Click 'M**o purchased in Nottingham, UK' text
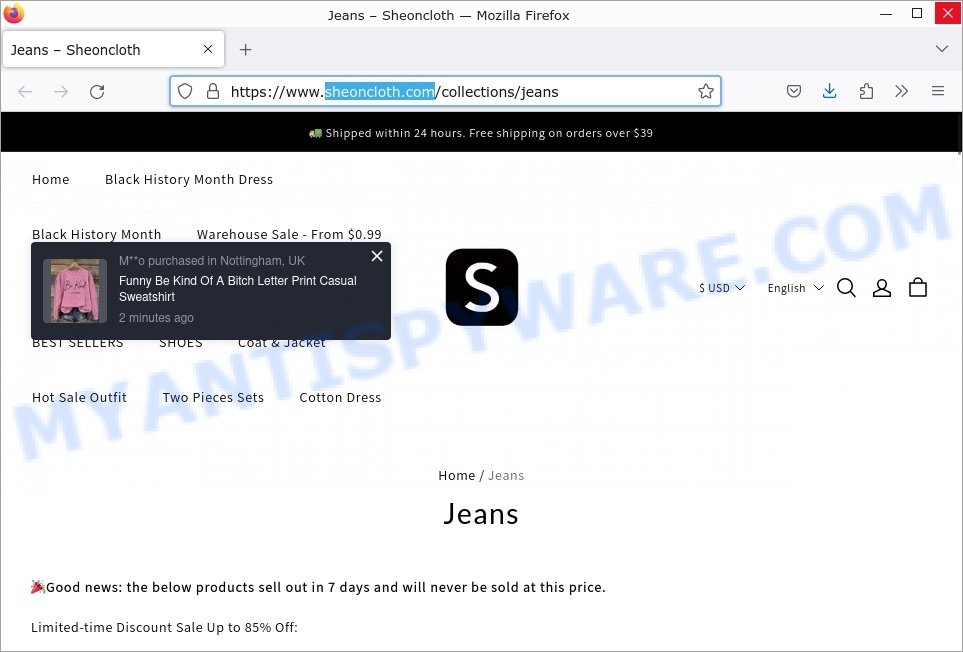Screen dimensions: 963x652 point(212,260)
